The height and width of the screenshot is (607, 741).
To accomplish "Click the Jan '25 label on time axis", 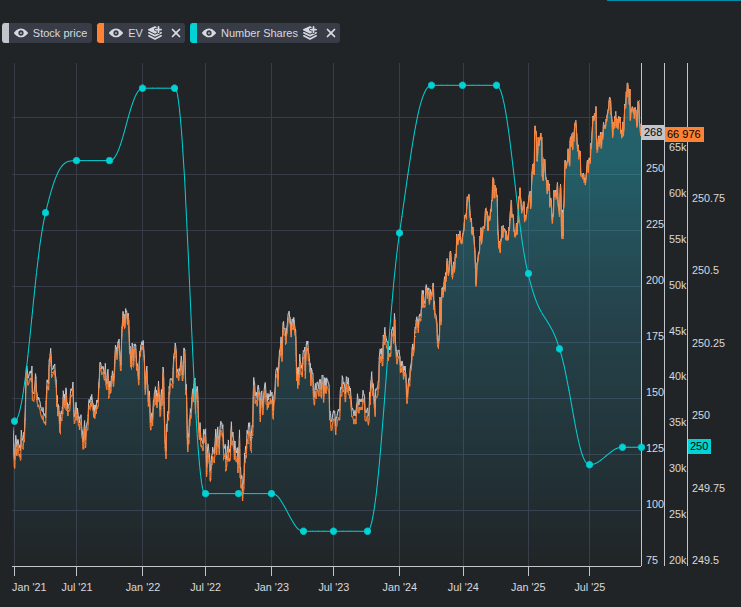I will point(528,588).
